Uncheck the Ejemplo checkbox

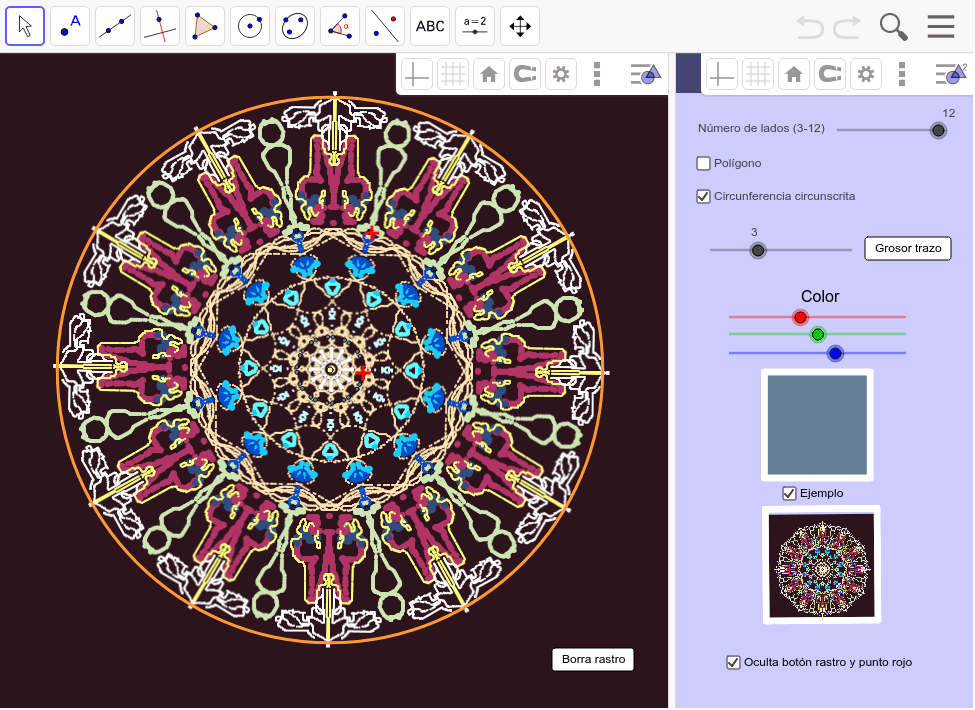tap(789, 494)
